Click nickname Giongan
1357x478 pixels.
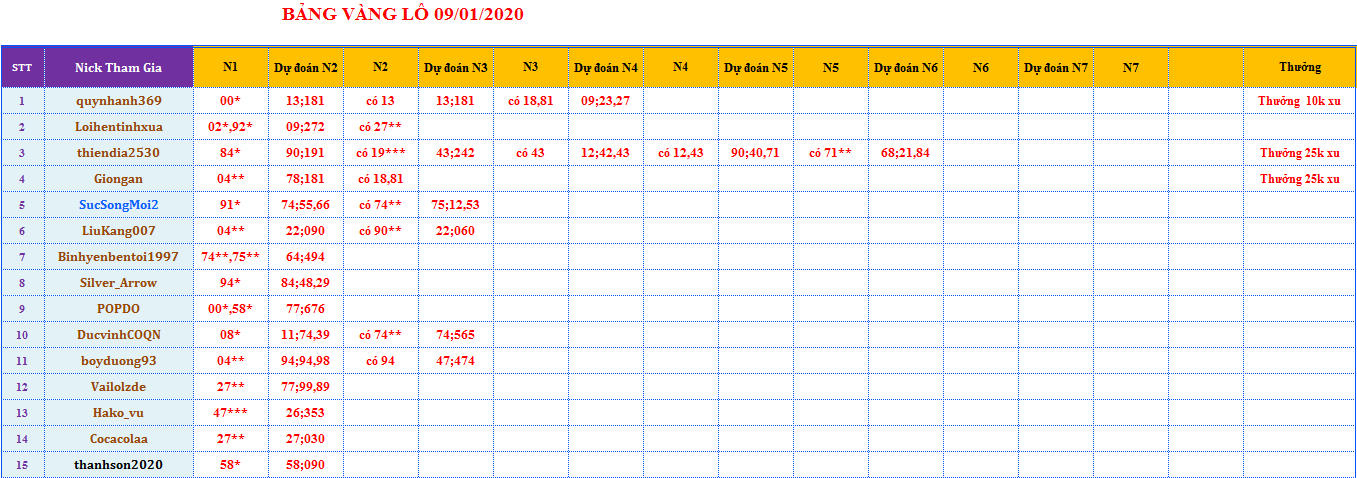119,178
